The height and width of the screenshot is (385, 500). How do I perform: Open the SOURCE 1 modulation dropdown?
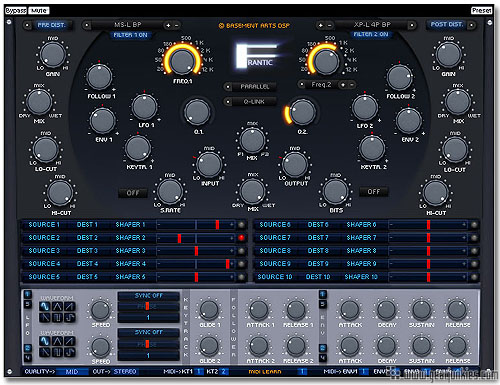[44, 225]
